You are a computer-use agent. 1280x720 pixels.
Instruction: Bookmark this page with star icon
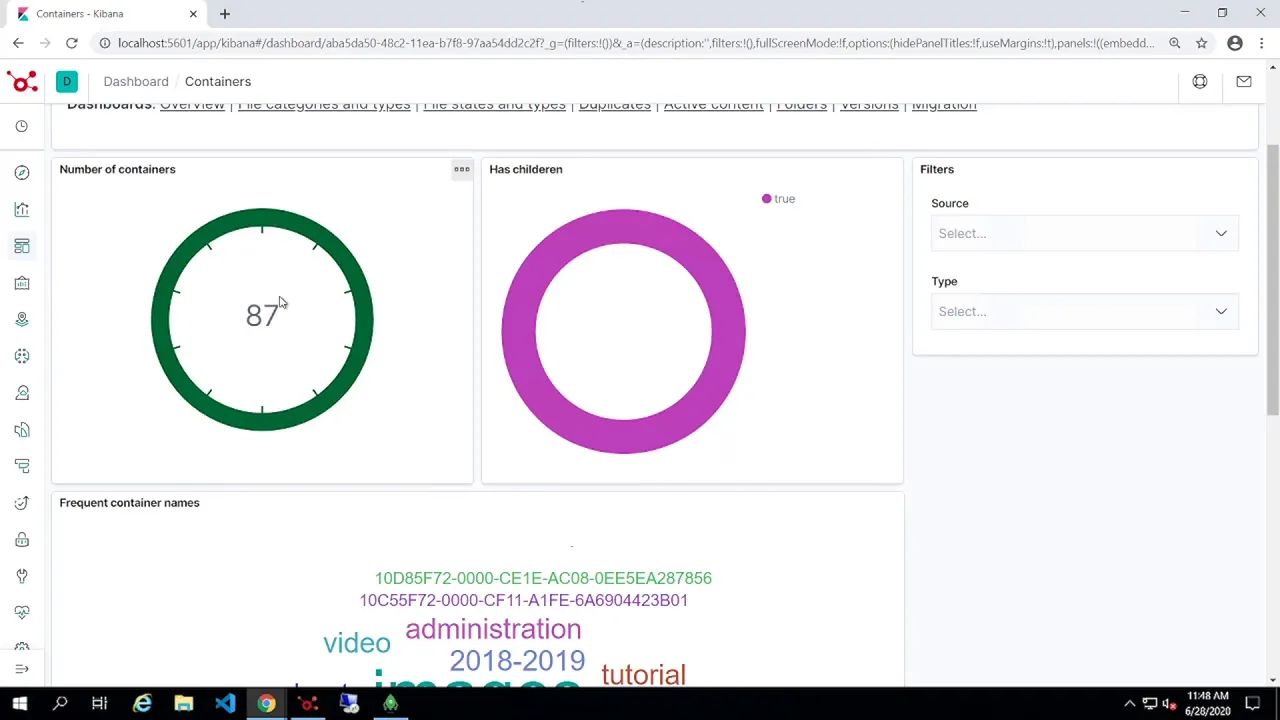[x=1202, y=43]
